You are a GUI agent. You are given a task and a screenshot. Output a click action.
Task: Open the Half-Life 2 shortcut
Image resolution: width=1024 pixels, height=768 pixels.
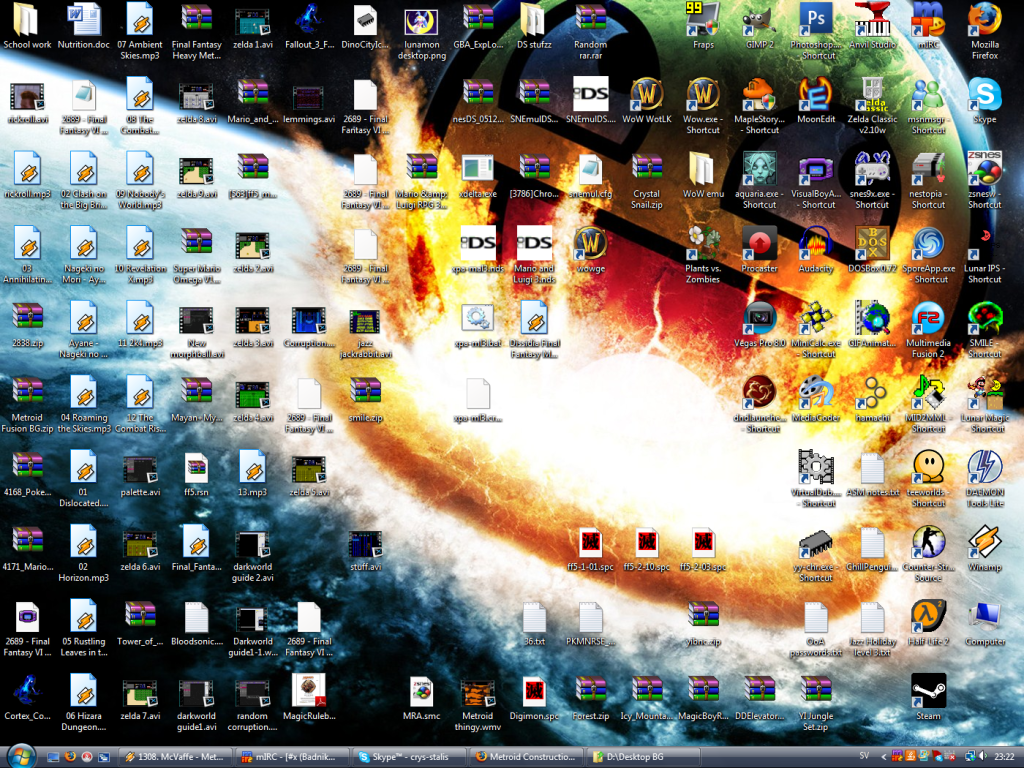coord(928,618)
